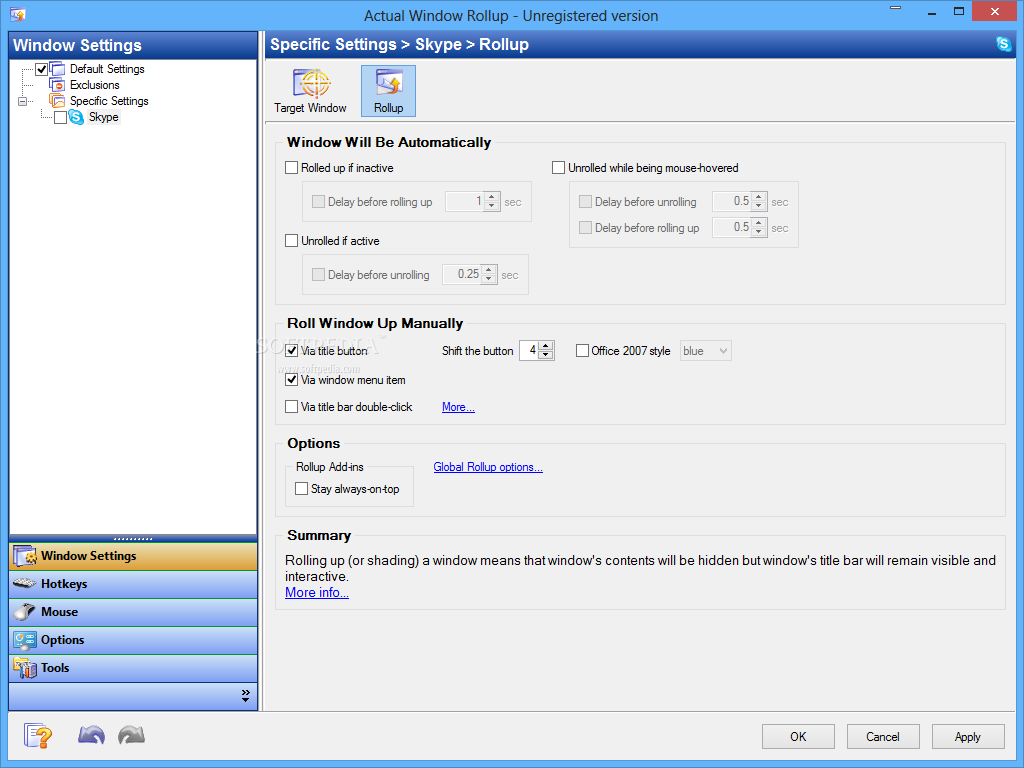The image size is (1024, 768).
Task: Click the Options panel icon
Action: 25,640
